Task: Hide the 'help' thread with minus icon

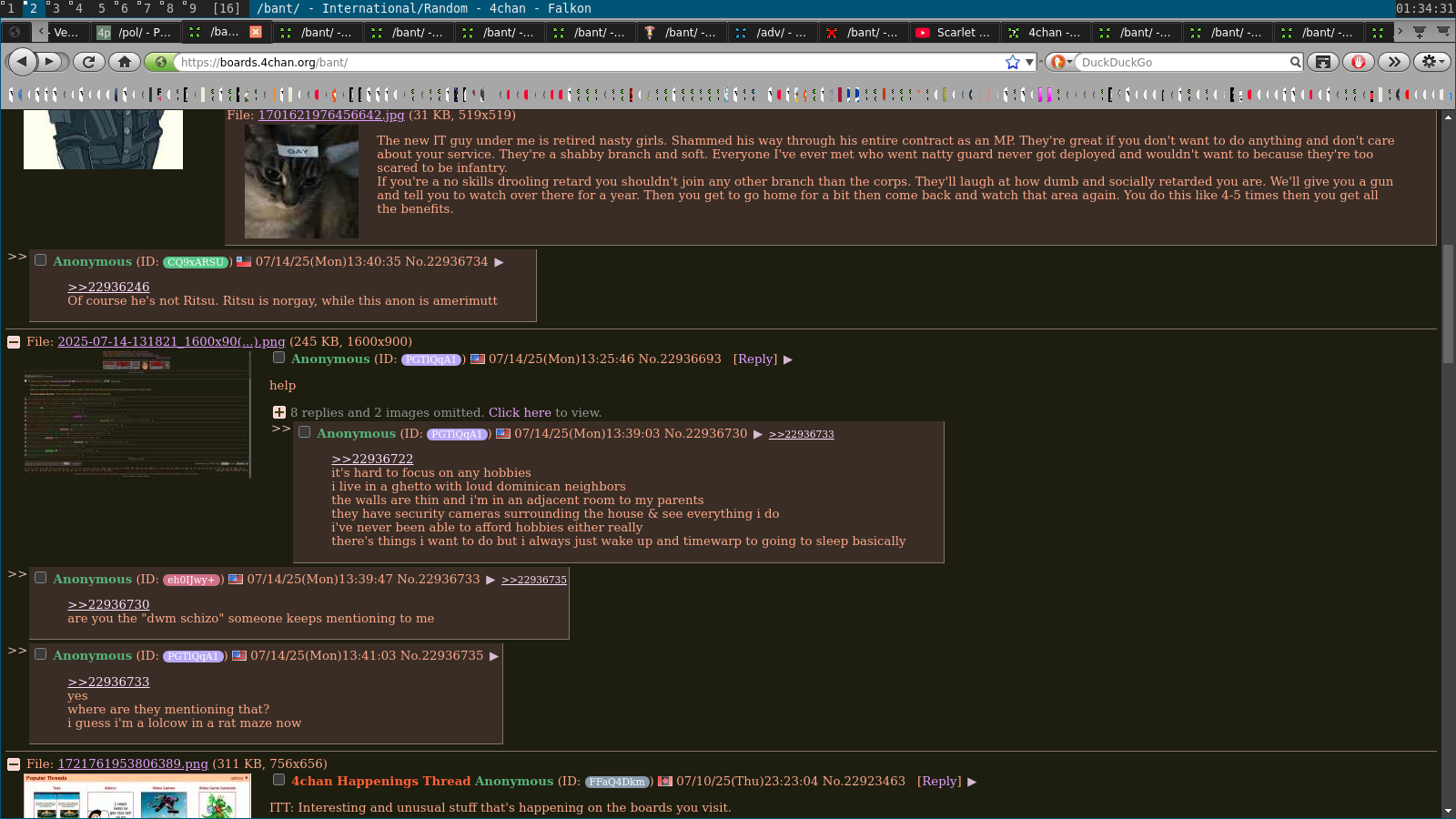Action: [x=14, y=342]
